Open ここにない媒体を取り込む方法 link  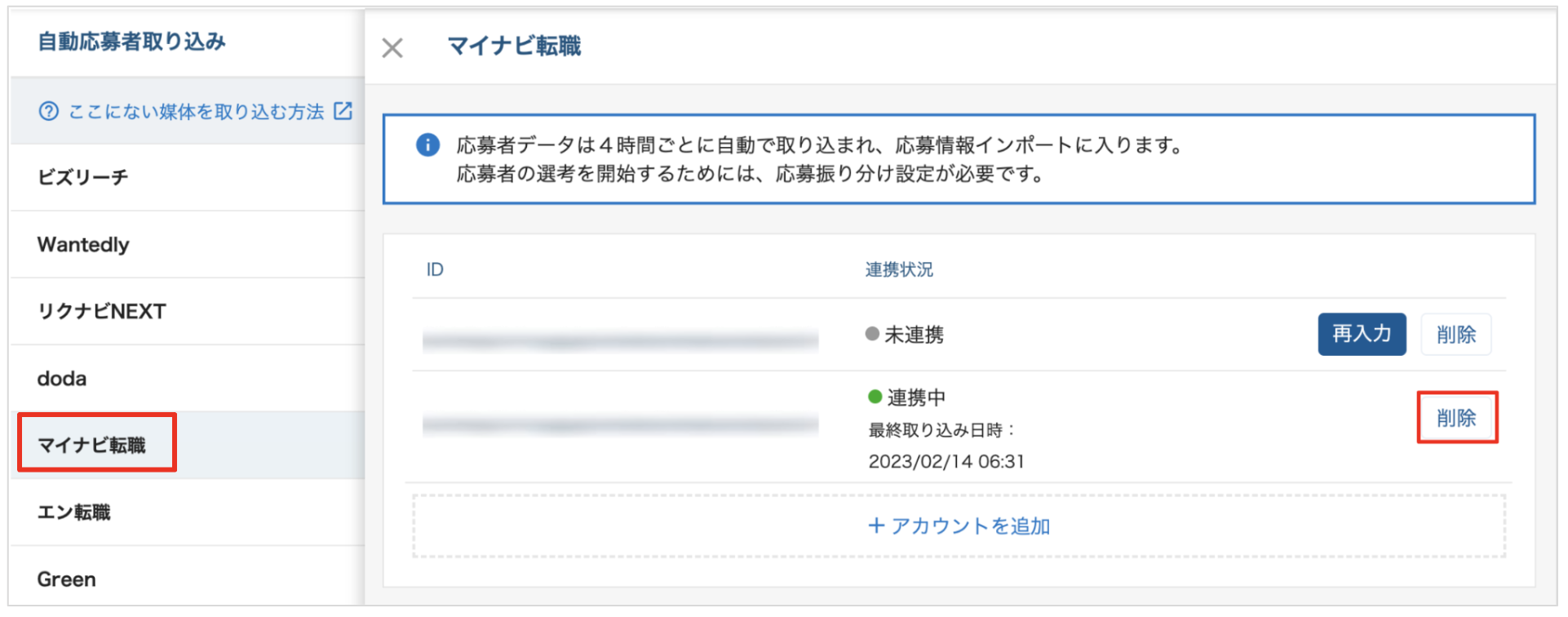tap(197, 111)
